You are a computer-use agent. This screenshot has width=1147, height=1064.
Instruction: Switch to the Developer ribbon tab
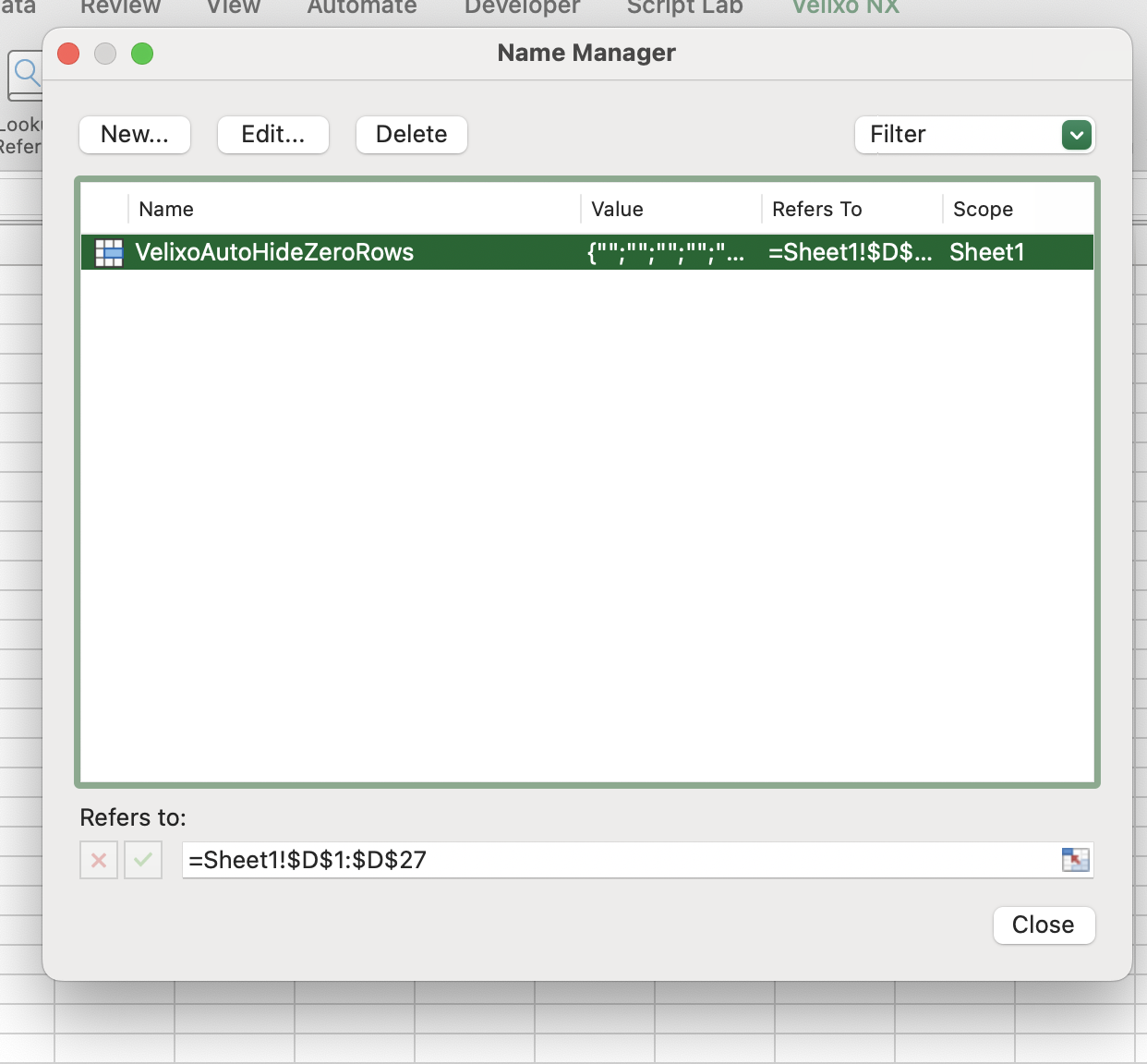coord(522,7)
